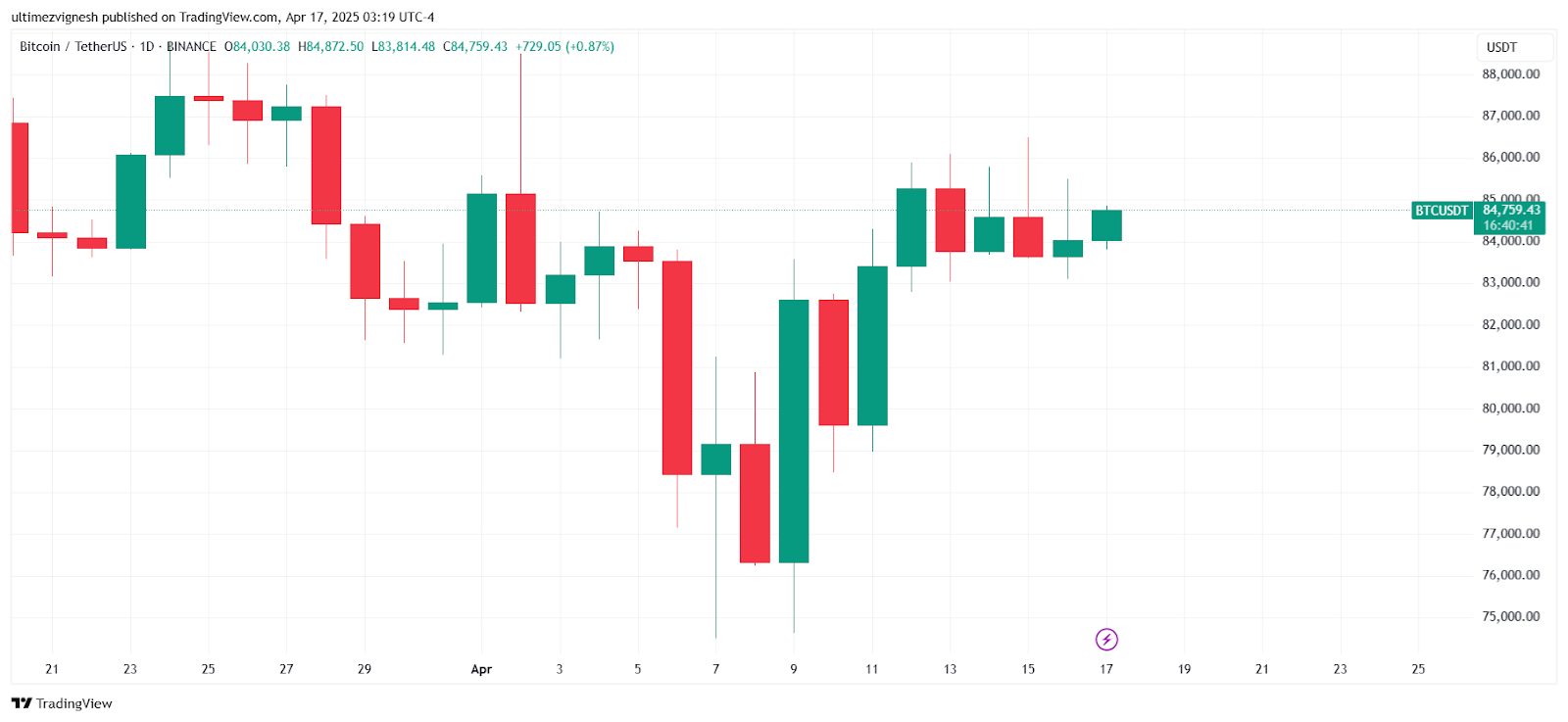Click the 75,000.00 price axis label
Screen dimensions: 1568x722
(1510, 616)
